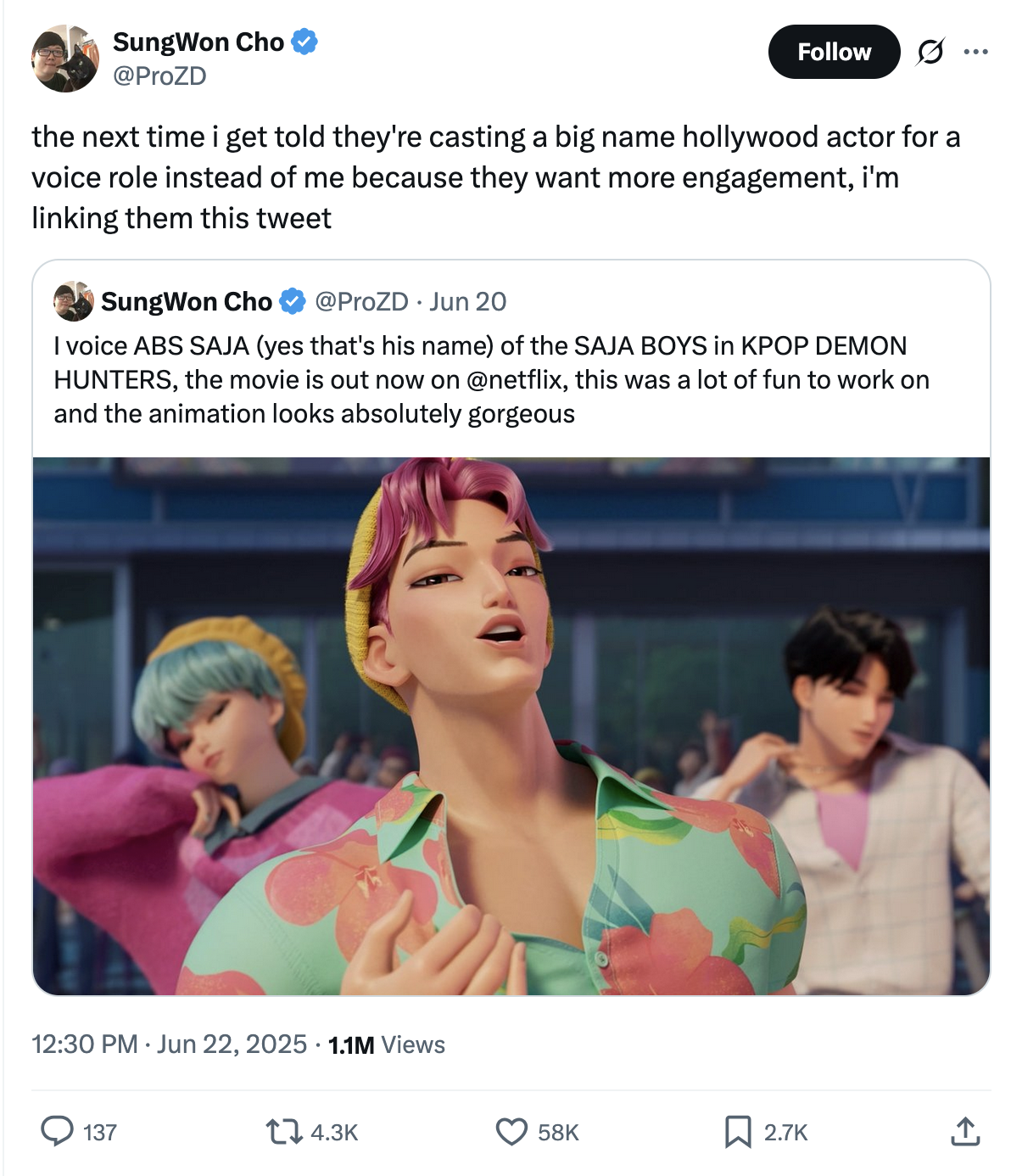
Task: Click the SungWon Cho display name at top
Action: 198,42
